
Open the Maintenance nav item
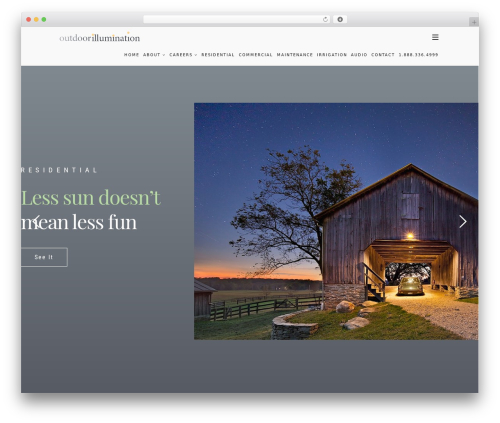coord(295,55)
